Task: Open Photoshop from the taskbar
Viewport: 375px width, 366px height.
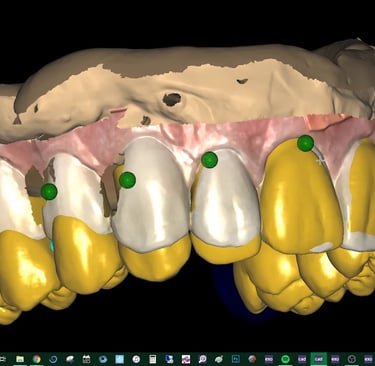Action: [x=236, y=359]
